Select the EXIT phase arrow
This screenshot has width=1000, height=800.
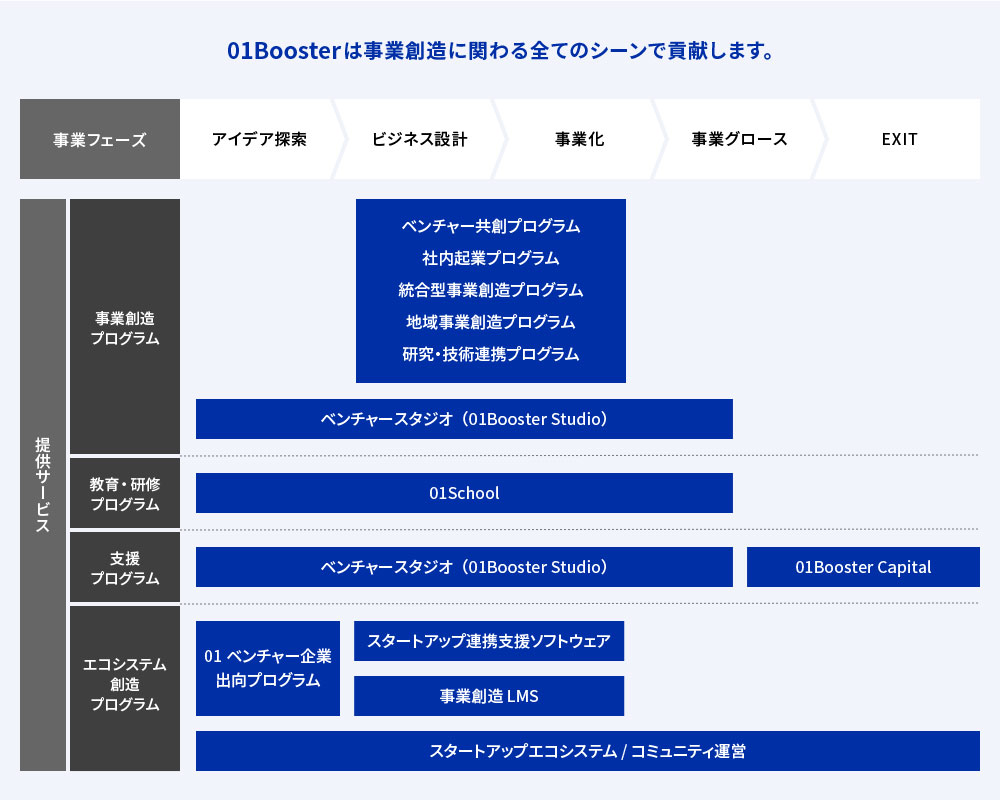pyautogui.click(x=899, y=139)
